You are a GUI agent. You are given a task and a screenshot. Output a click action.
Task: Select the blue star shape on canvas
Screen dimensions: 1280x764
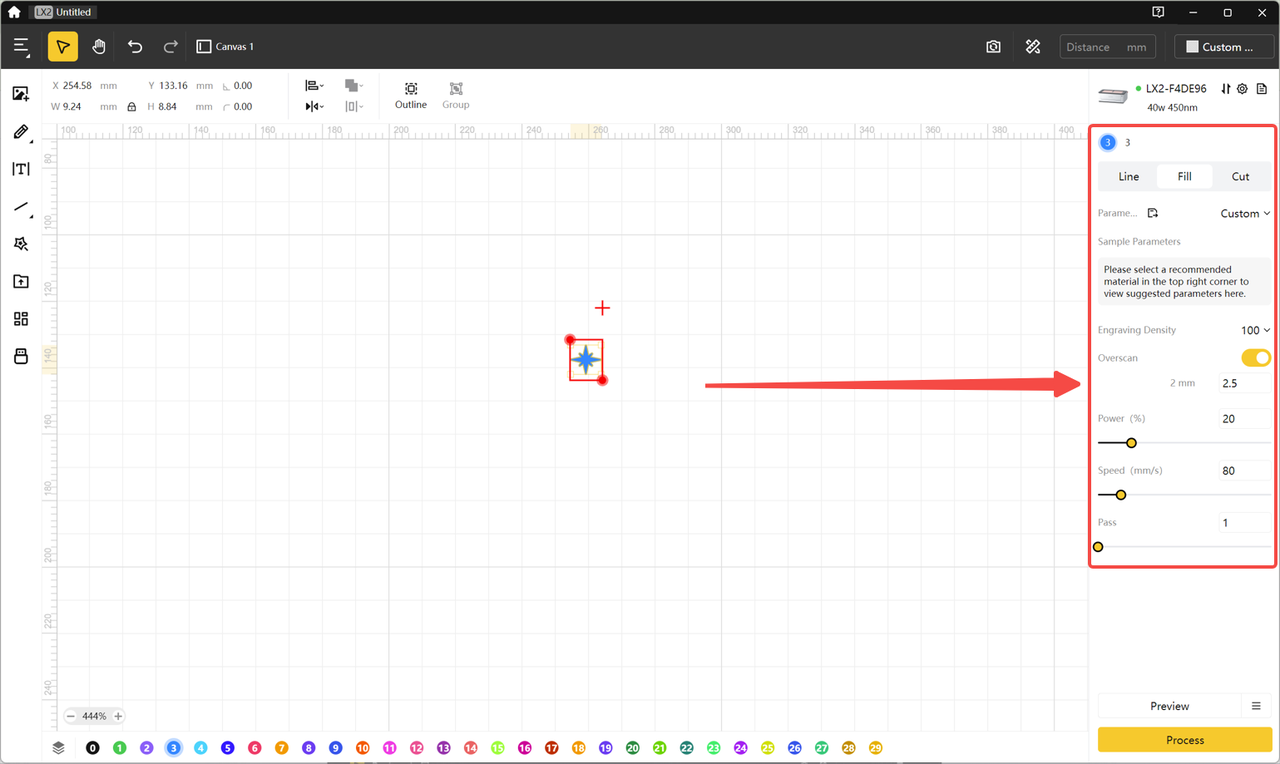tap(586, 360)
